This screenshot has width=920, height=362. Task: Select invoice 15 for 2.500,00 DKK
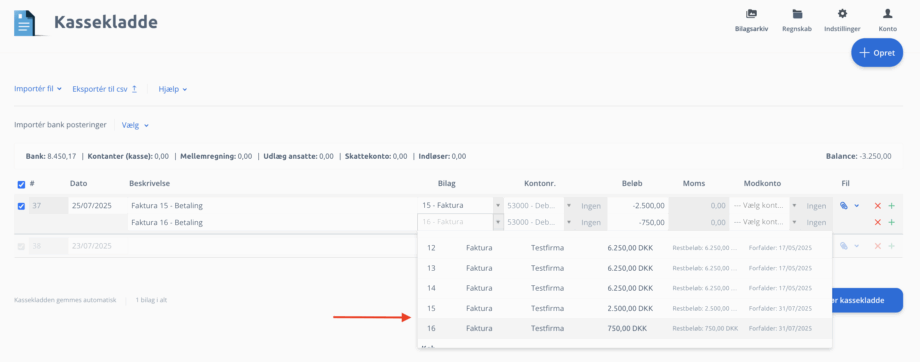[624, 308]
